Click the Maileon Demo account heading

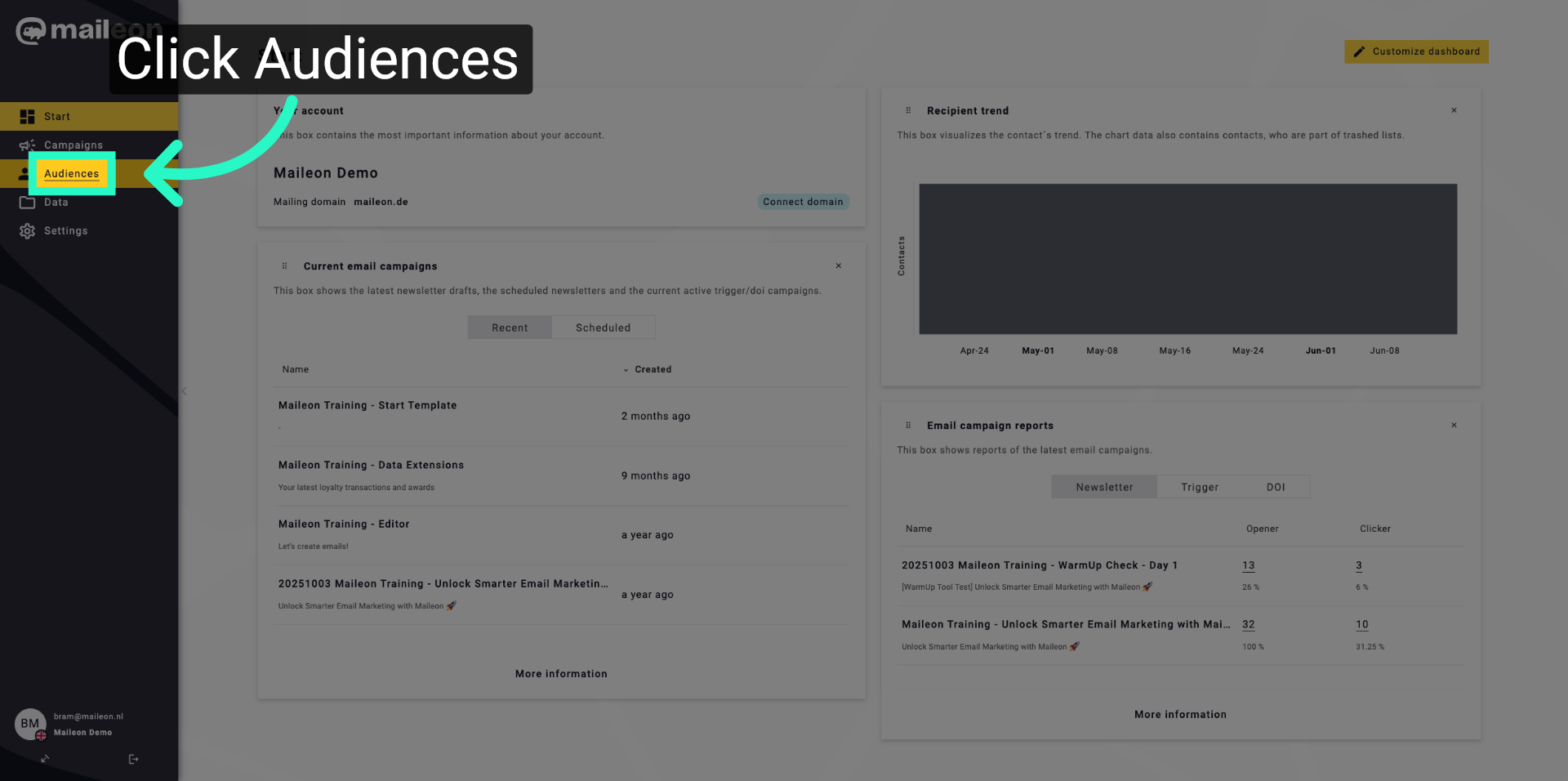(326, 173)
